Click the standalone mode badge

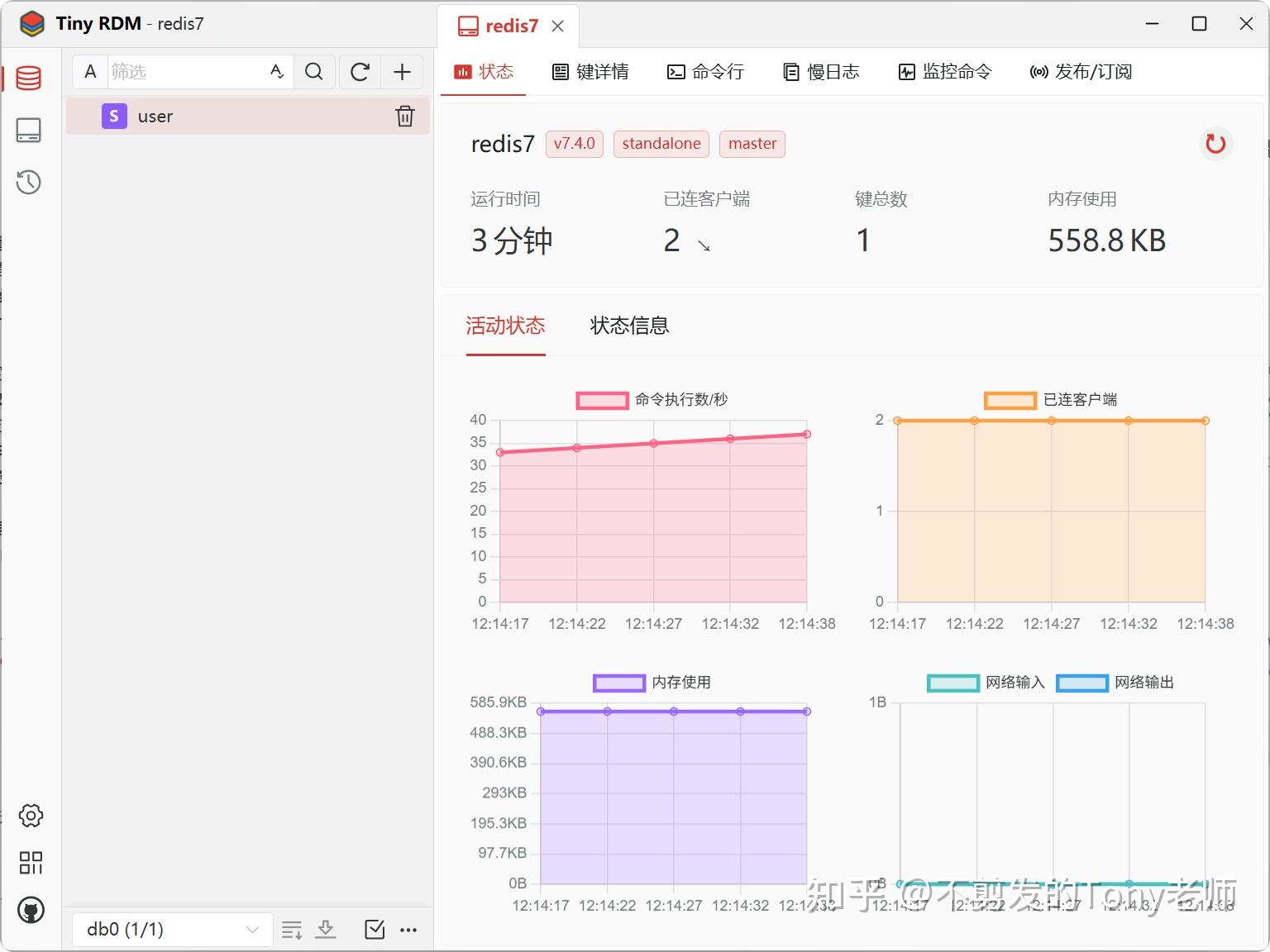[x=661, y=144]
